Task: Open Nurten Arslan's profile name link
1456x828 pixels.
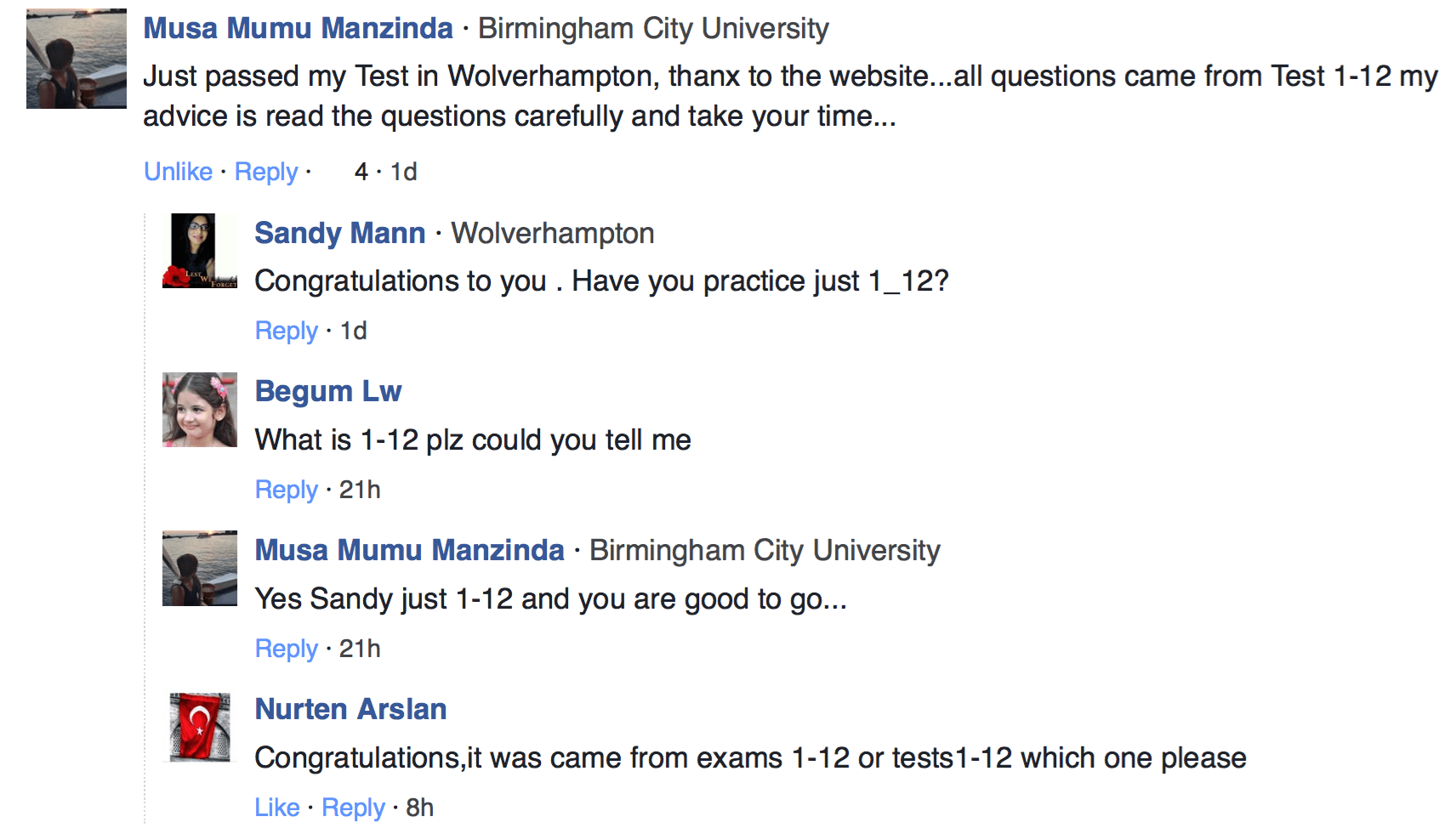Action: [350, 709]
